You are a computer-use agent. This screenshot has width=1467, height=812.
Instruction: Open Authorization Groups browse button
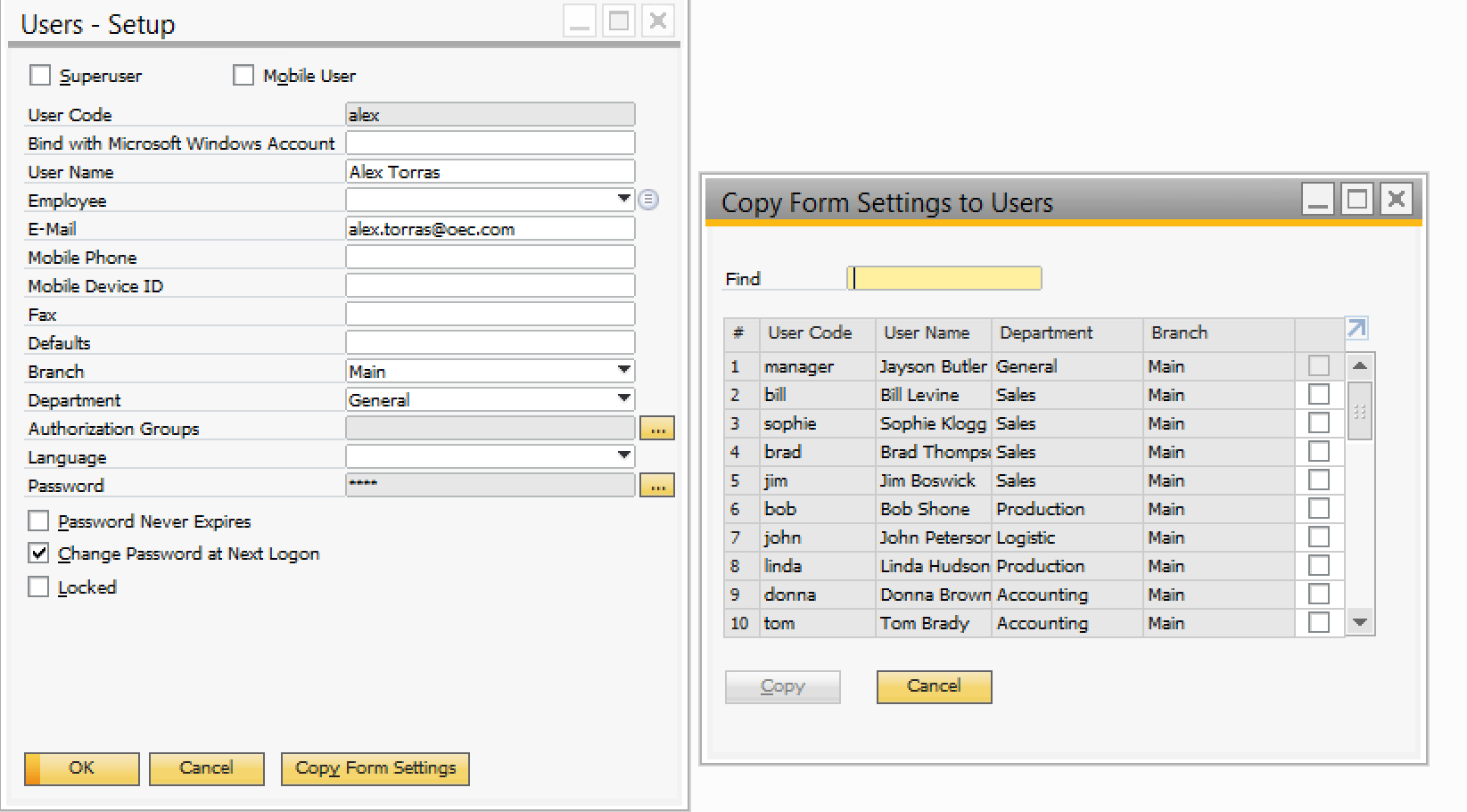point(657,429)
